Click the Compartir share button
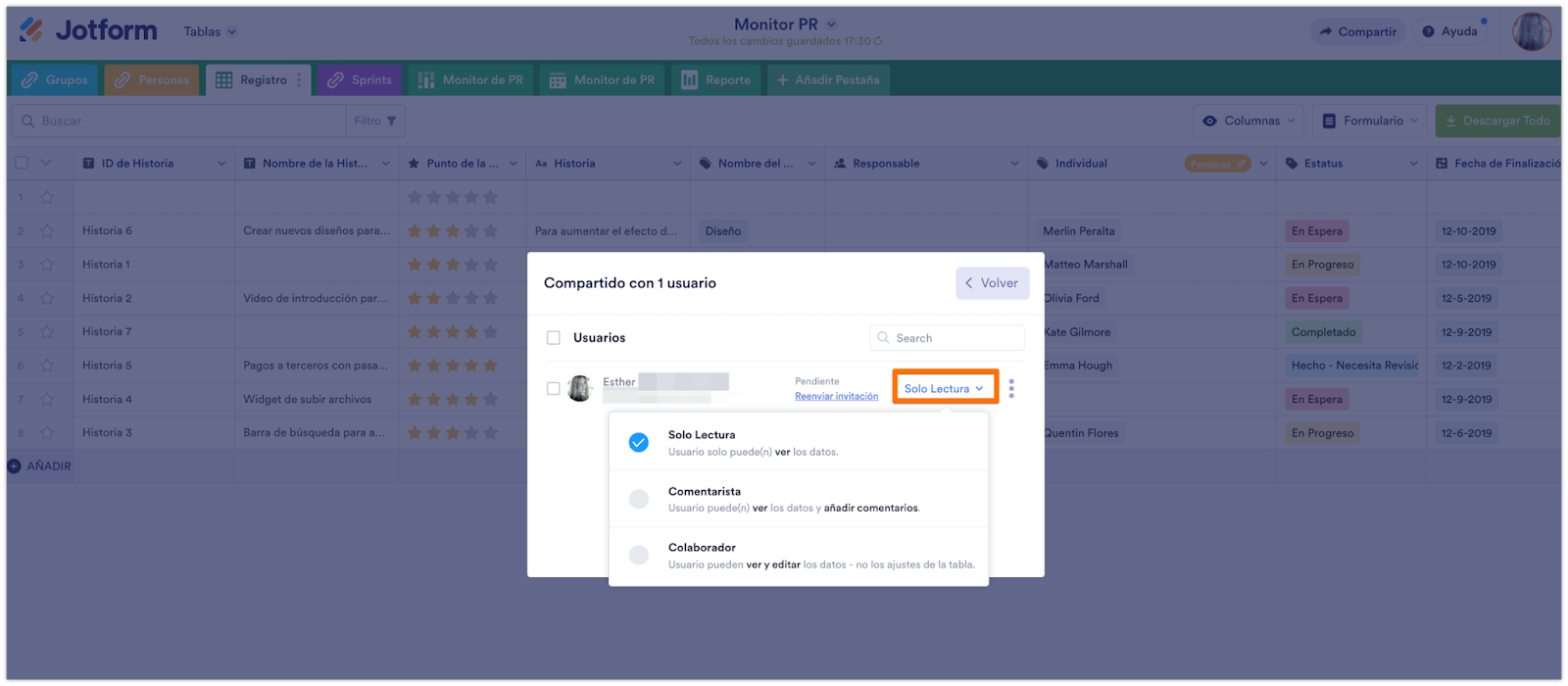 tap(1358, 31)
